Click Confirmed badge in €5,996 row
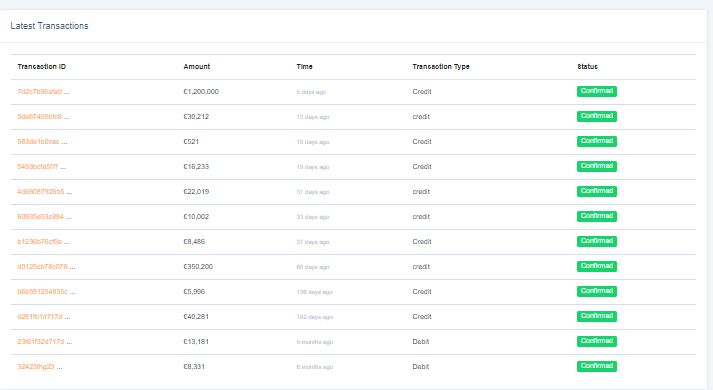Screen dimensions: 713x390 click(x=597, y=291)
